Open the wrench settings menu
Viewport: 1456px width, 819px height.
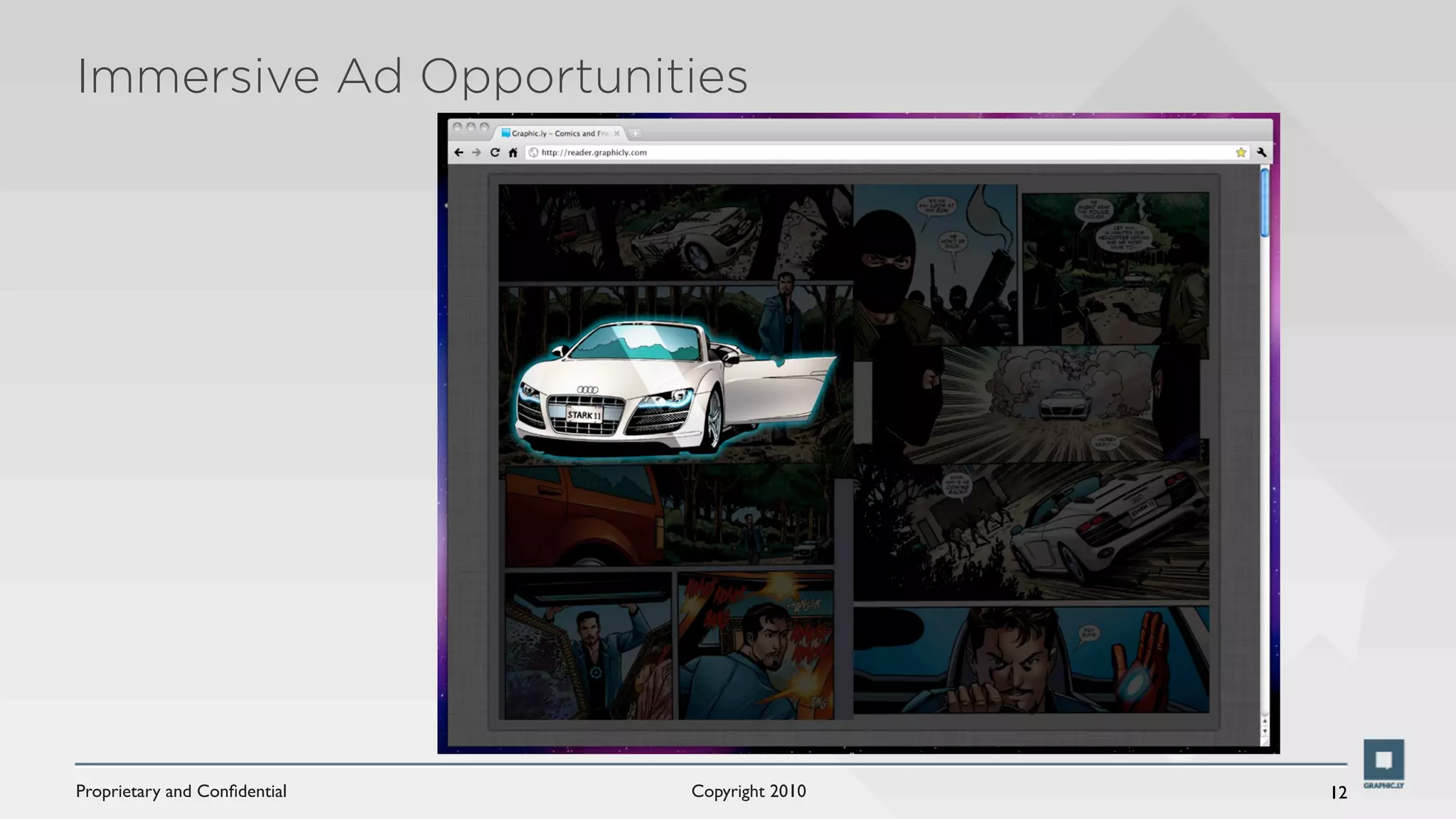(1261, 152)
